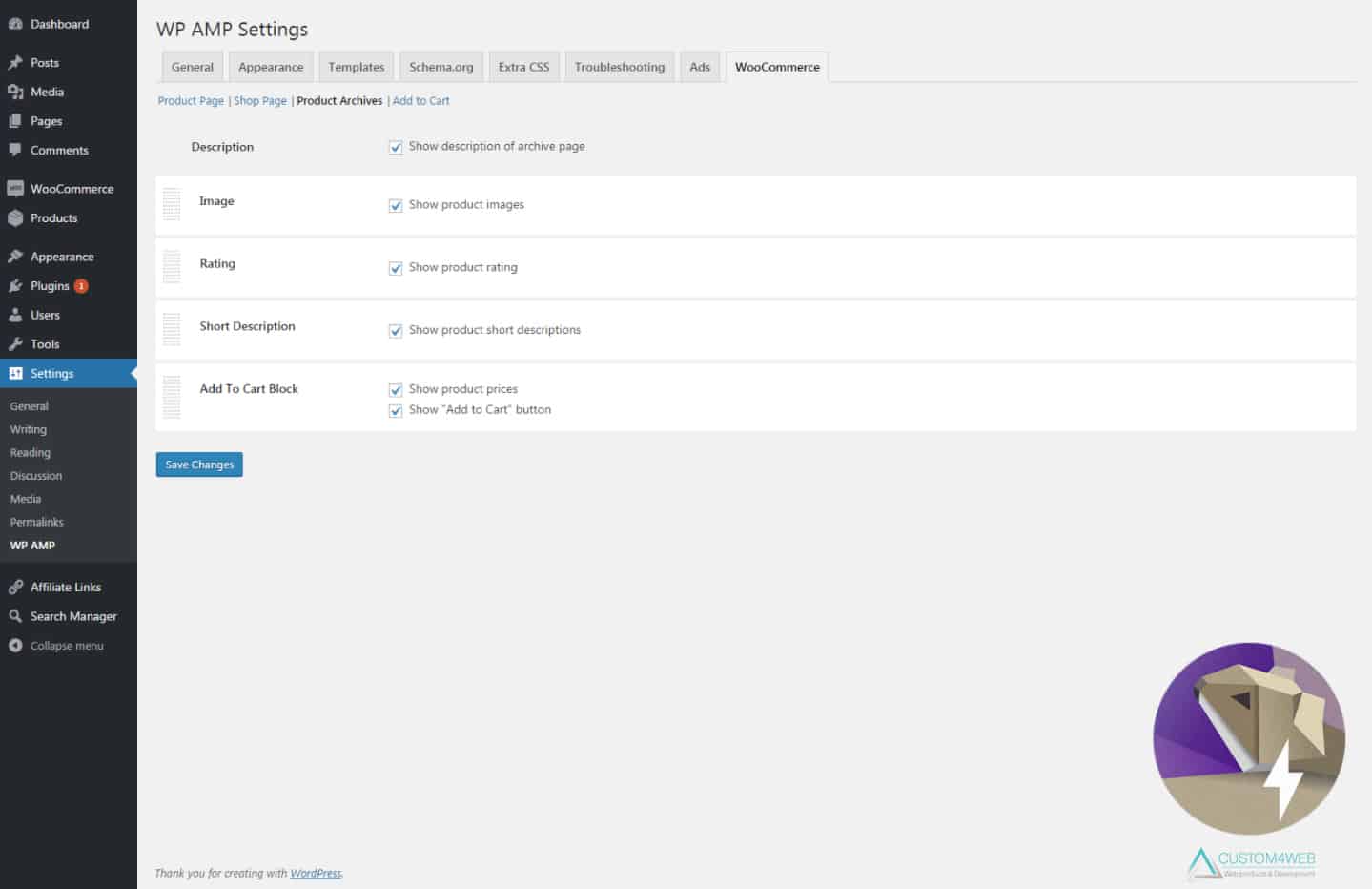Click the Pages document icon
This screenshot has width=1372, height=889.
click(x=15, y=121)
